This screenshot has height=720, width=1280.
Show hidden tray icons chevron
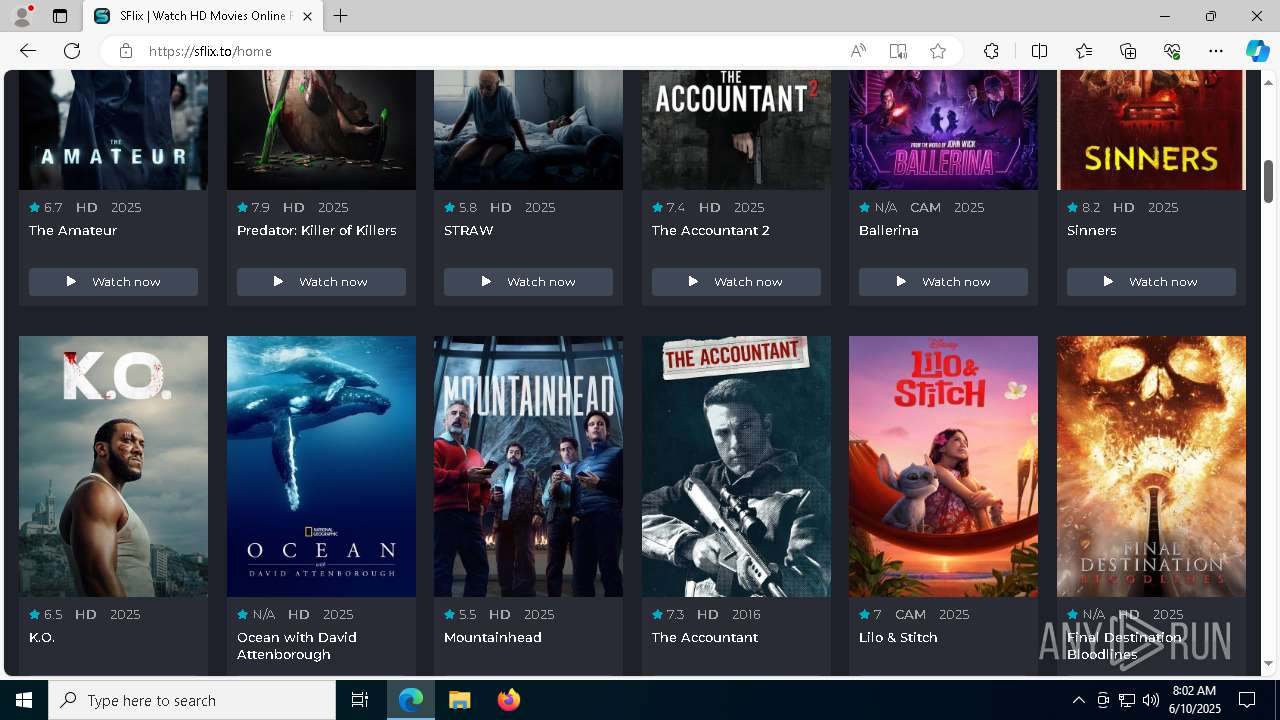(x=1078, y=700)
